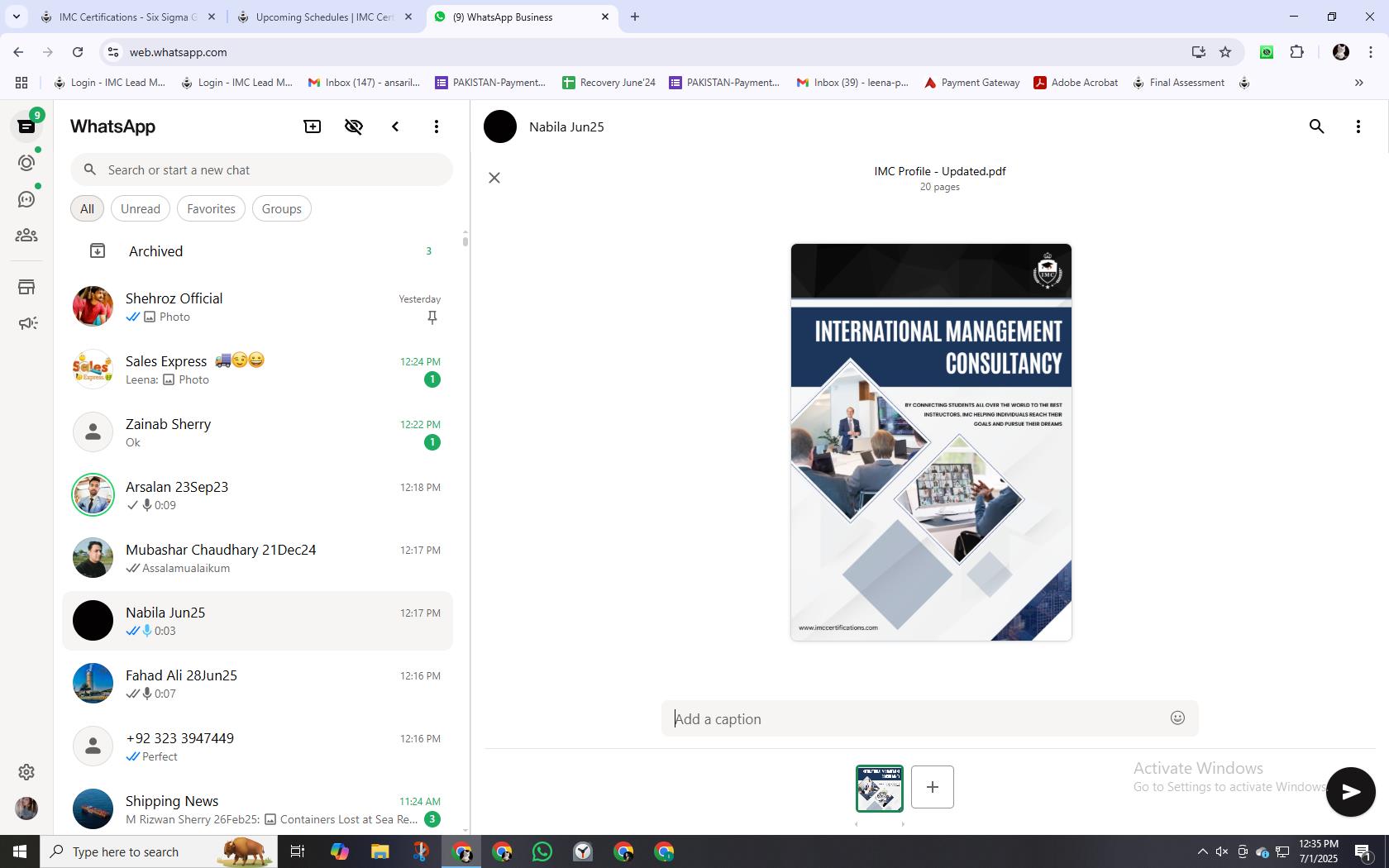Open the browser tab search dropdown
The height and width of the screenshot is (868, 1389).
[16, 17]
